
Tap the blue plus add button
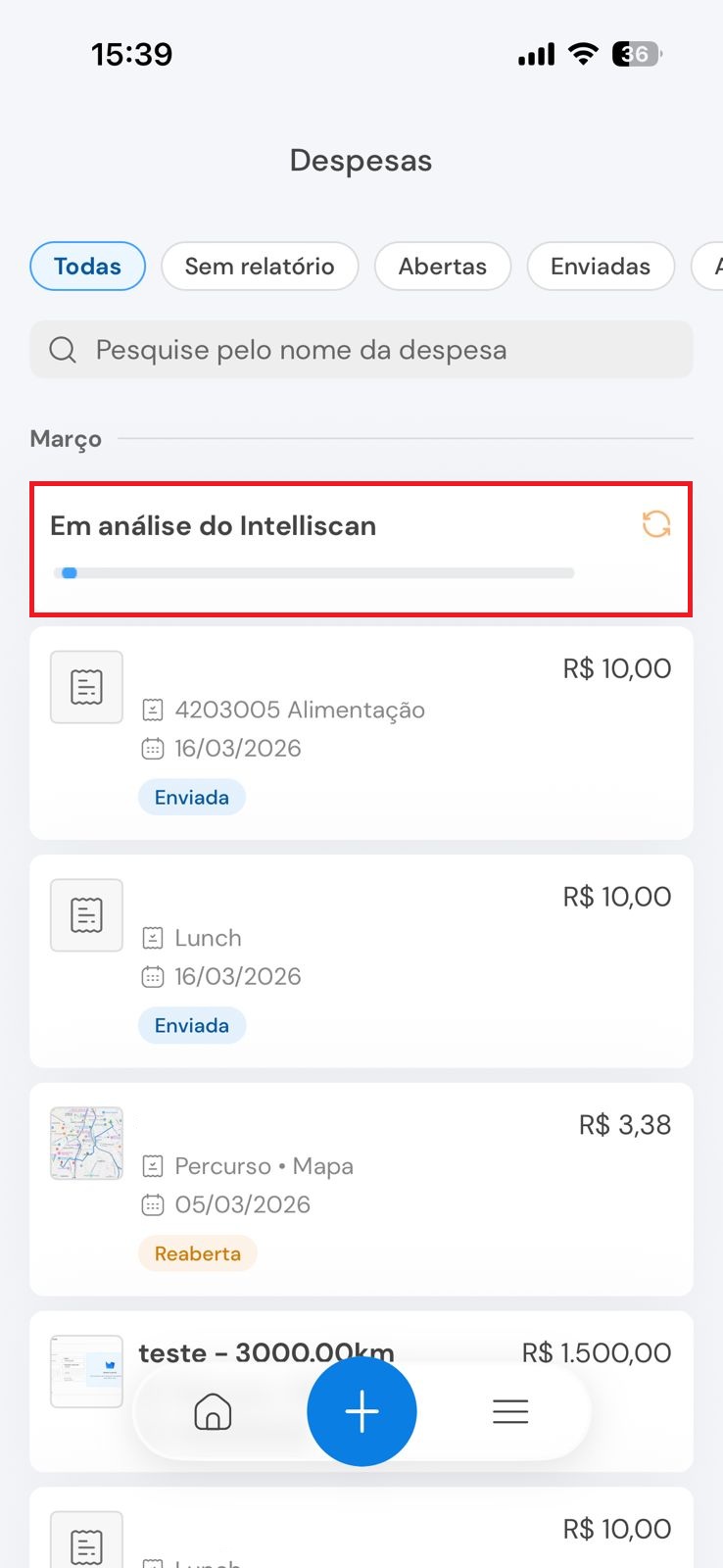(x=361, y=1411)
